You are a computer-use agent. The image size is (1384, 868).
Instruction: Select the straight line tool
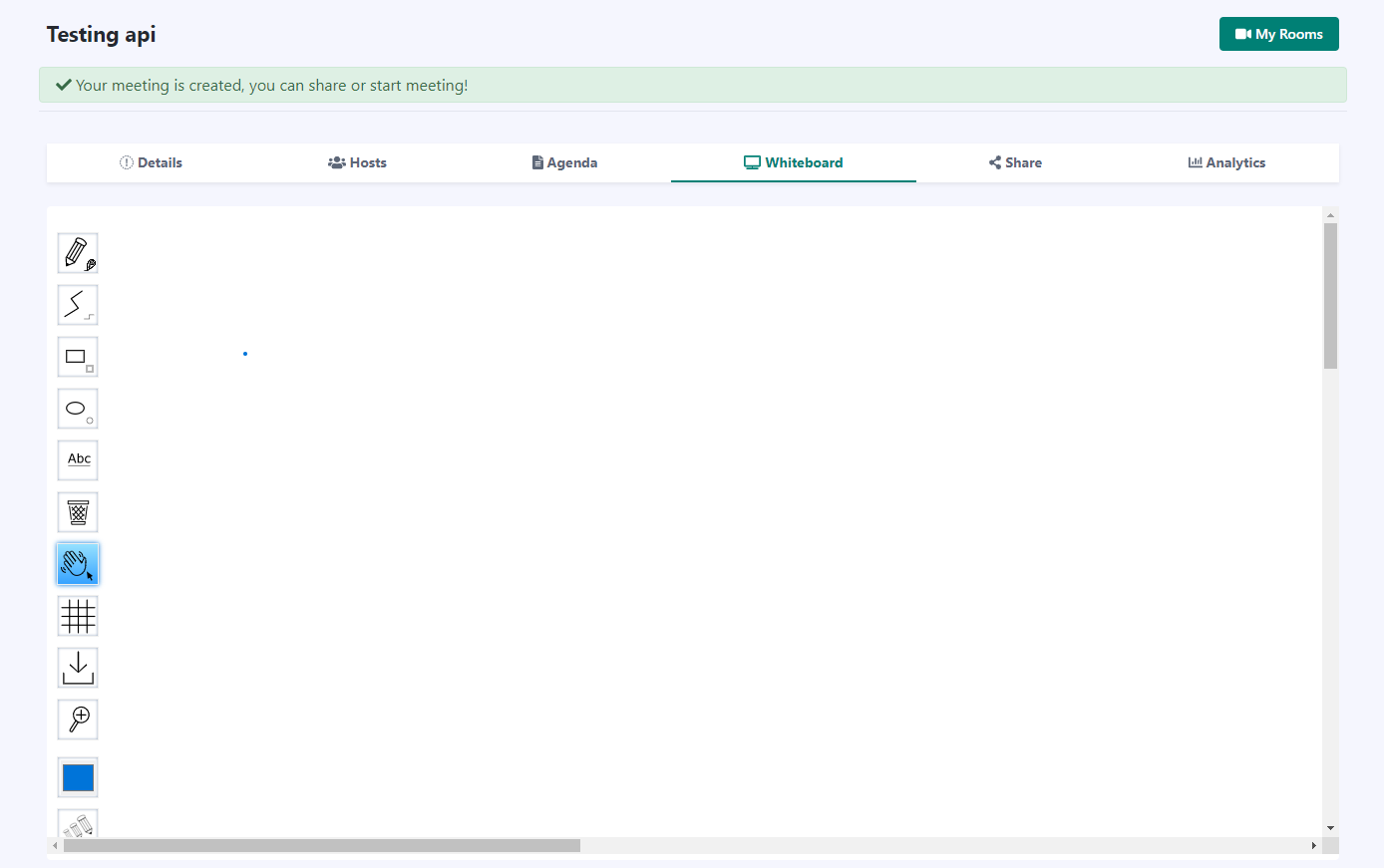78,305
